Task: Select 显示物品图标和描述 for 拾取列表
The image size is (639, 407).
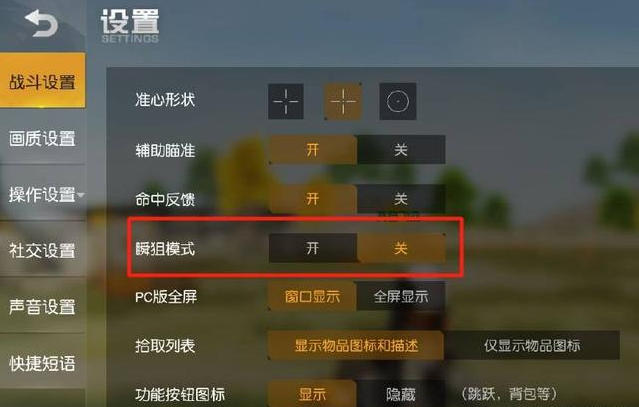Action: tap(356, 345)
